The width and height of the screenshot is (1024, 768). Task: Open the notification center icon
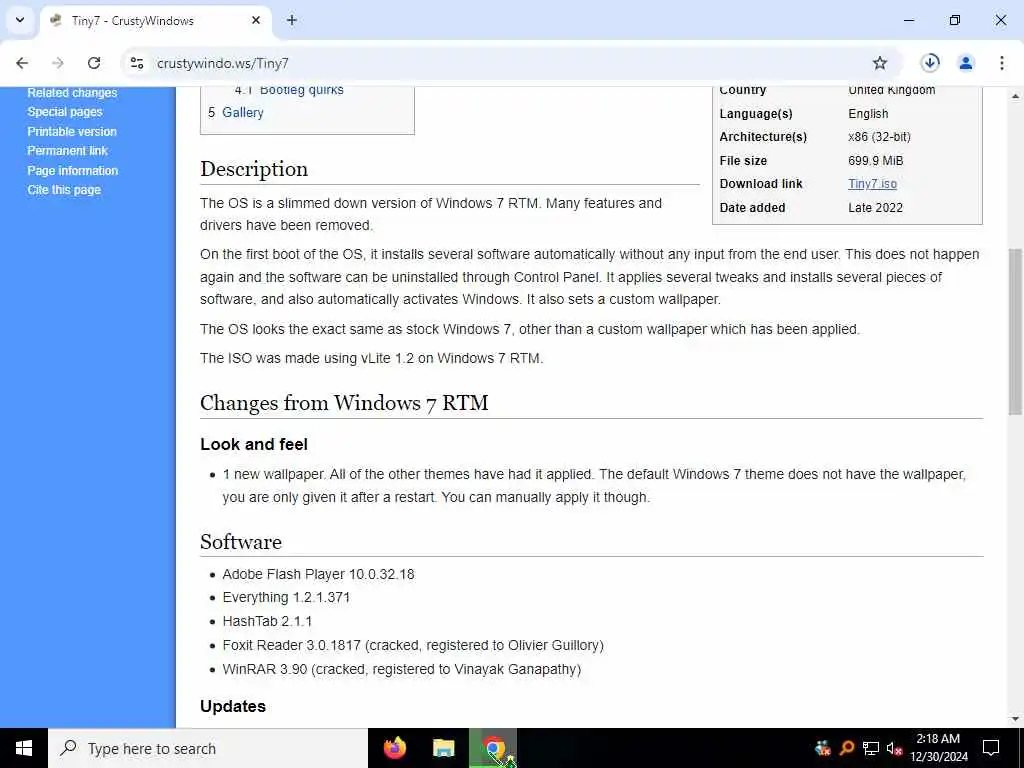(x=991, y=748)
